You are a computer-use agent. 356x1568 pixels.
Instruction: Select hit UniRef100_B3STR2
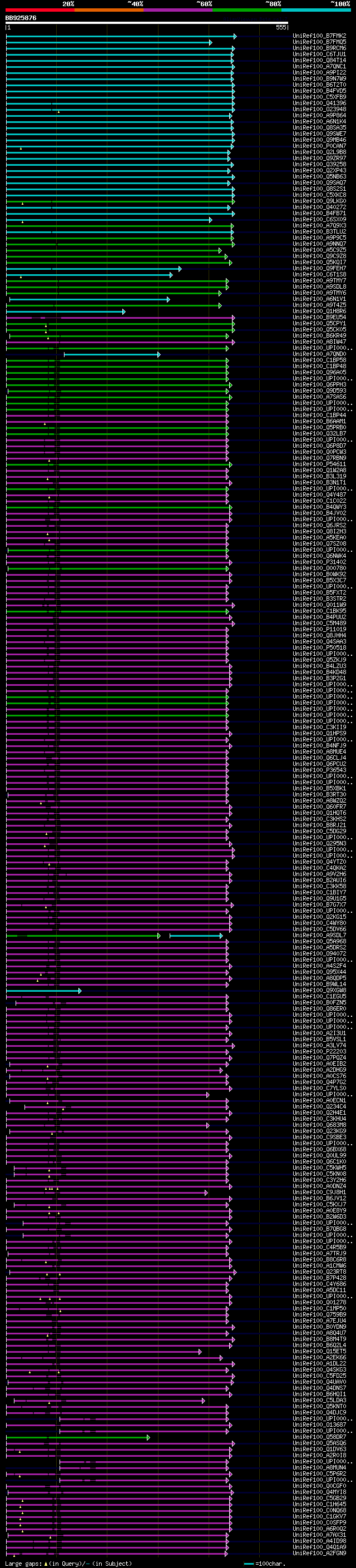pyautogui.click(x=319, y=599)
